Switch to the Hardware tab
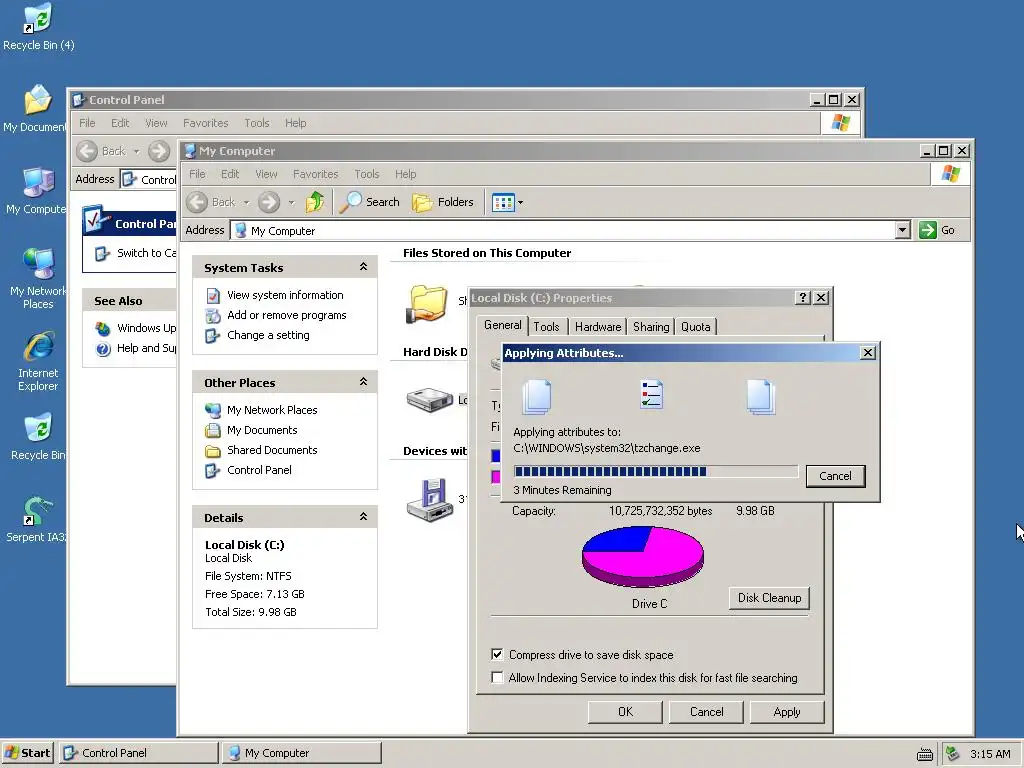This screenshot has height=768, width=1024. (598, 327)
